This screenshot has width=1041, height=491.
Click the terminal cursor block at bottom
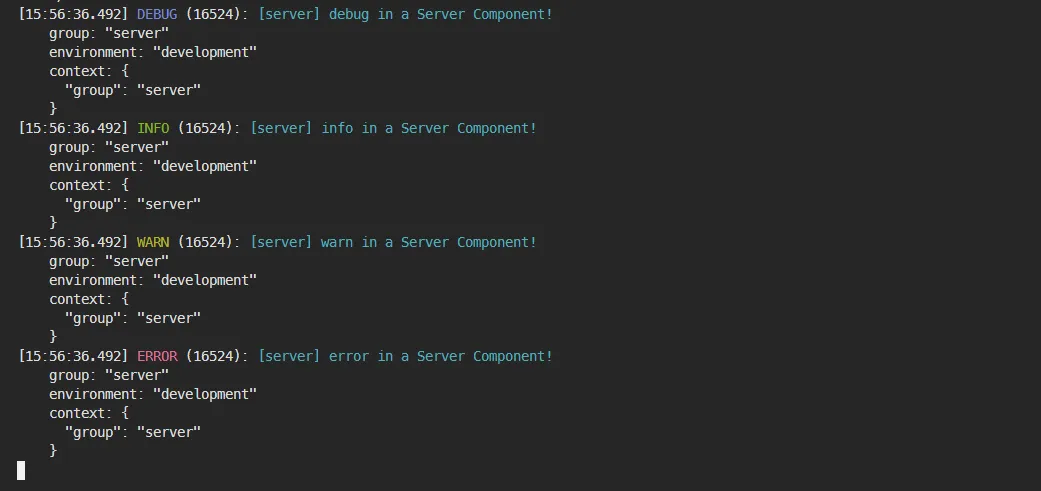pyautogui.click(x=21, y=470)
